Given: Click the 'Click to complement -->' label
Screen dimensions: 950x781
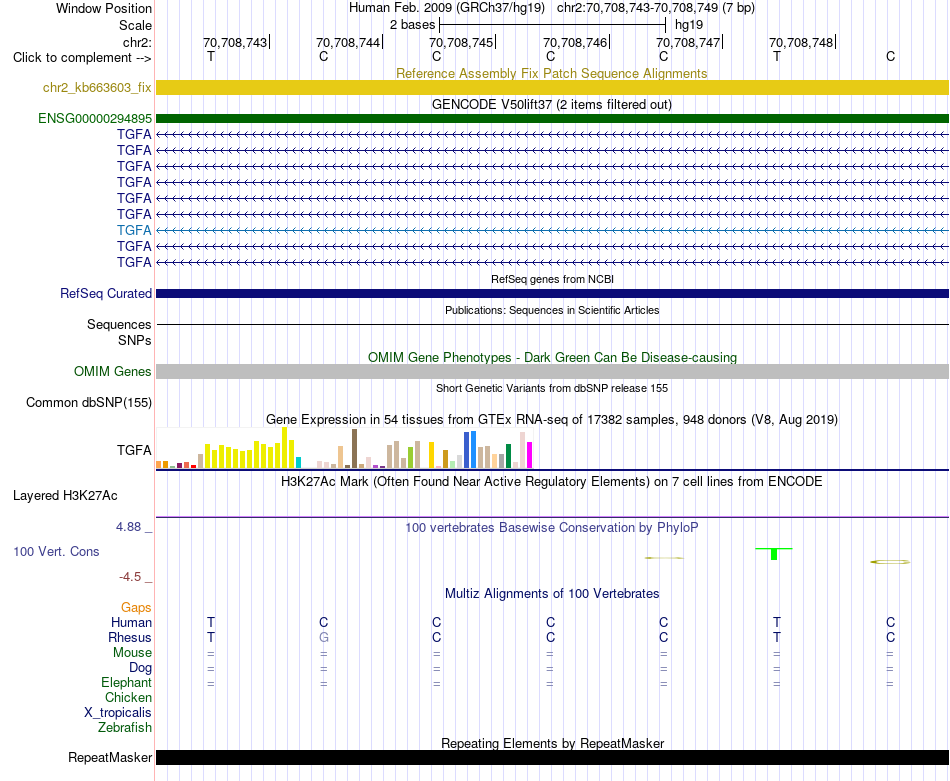Looking at the screenshot, I should click(82, 58).
